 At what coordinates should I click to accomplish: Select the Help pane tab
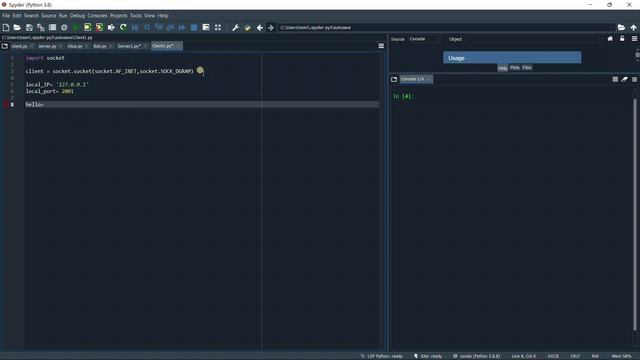pyautogui.click(x=502, y=68)
